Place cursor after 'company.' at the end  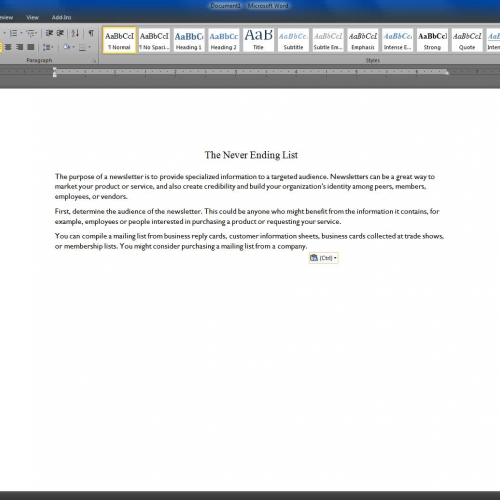click(x=307, y=246)
